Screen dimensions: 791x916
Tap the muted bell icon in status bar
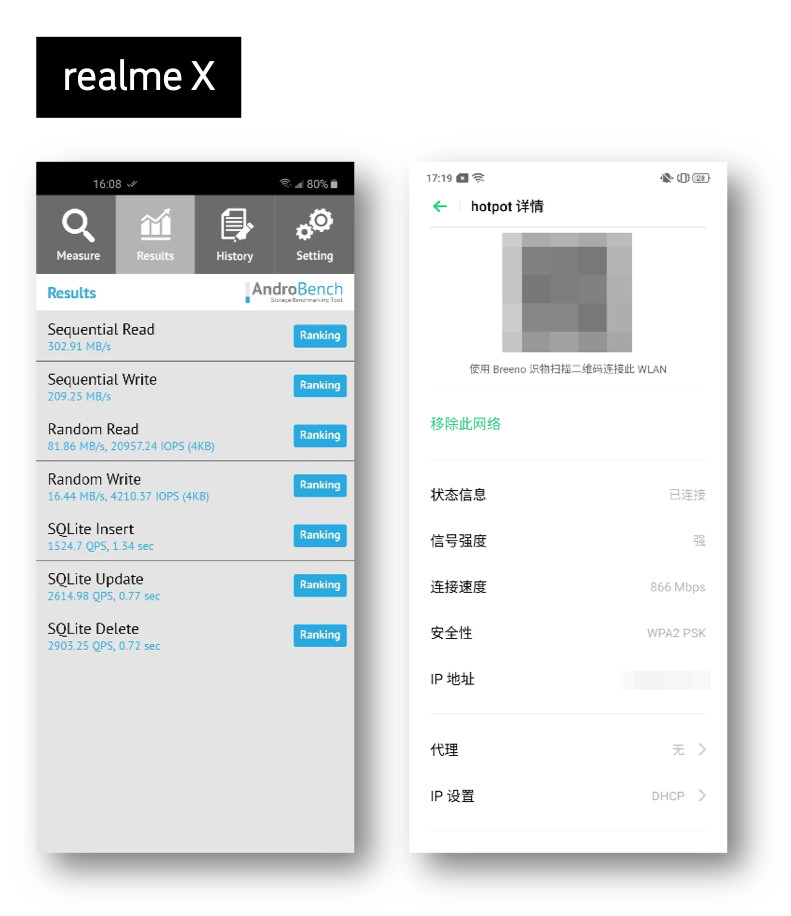coord(666,178)
